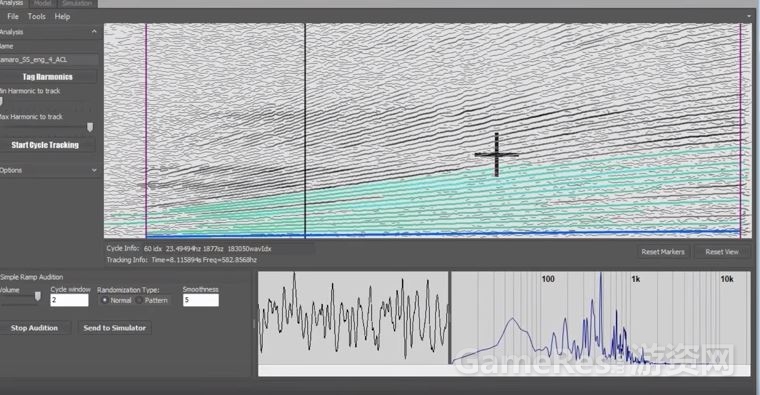This screenshot has width=760, height=395.
Task: Click the Smoothness input field
Action: click(x=201, y=300)
